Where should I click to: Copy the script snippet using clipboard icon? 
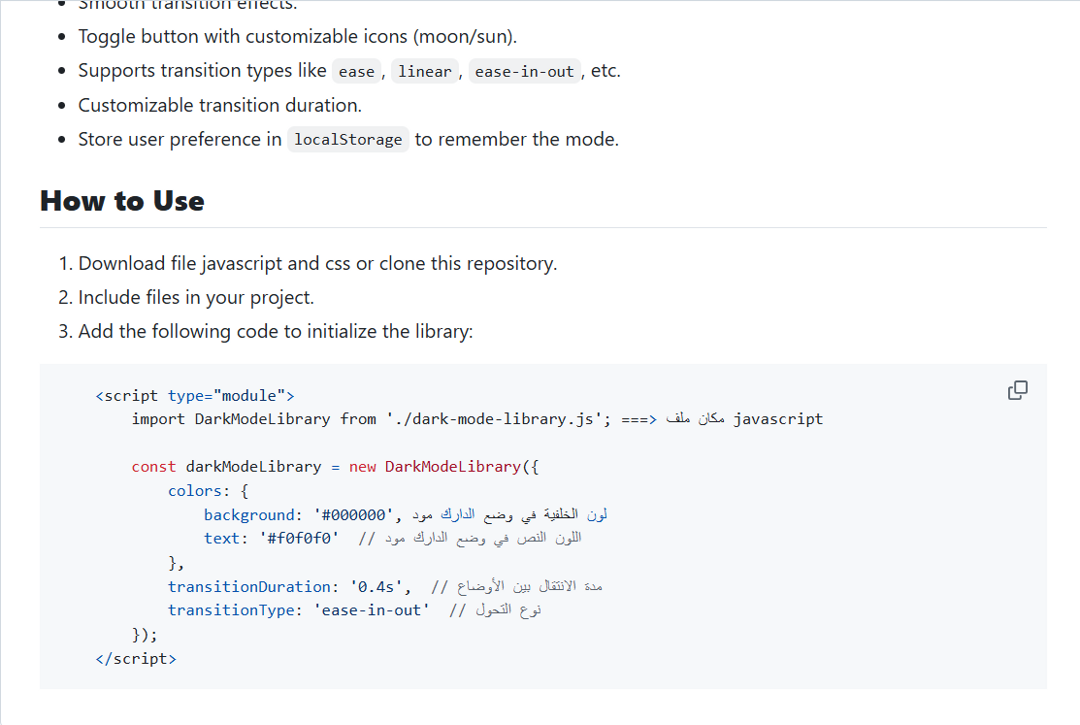click(1017, 390)
